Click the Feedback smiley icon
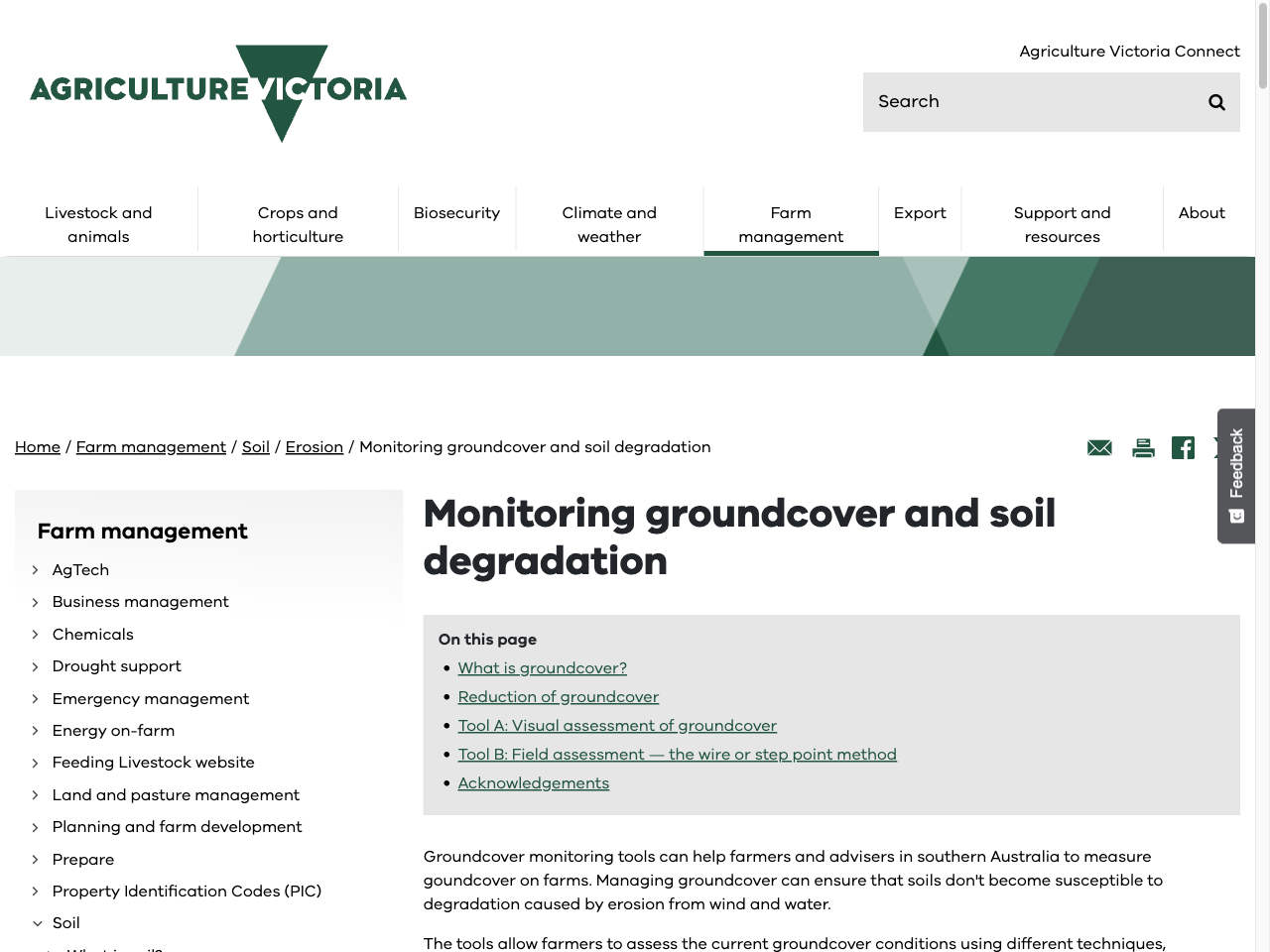 point(1236,516)
